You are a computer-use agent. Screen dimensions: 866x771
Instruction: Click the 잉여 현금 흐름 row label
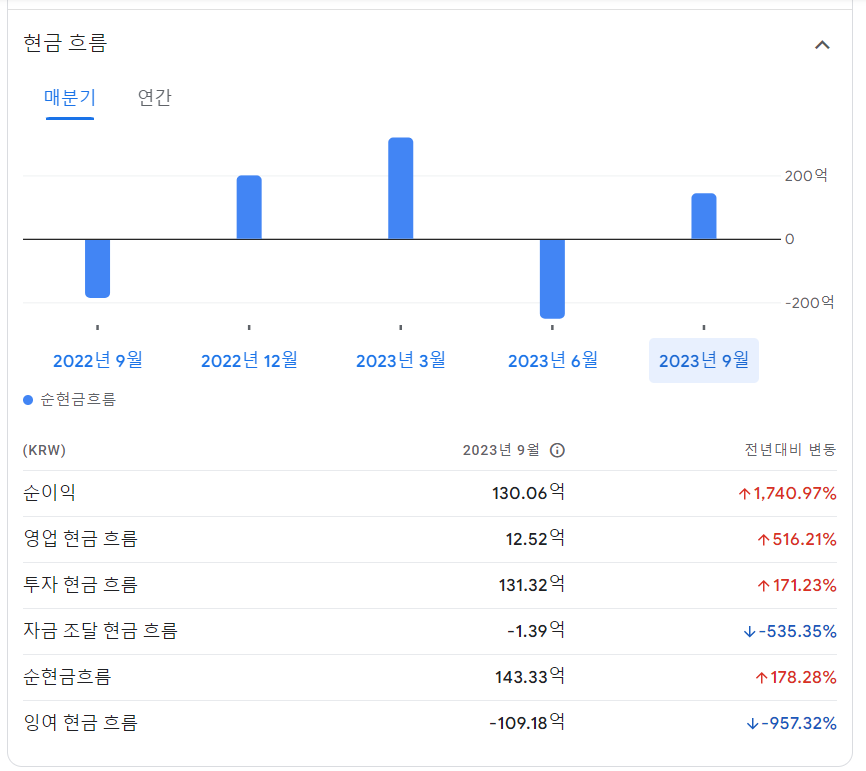pos(80,722)
